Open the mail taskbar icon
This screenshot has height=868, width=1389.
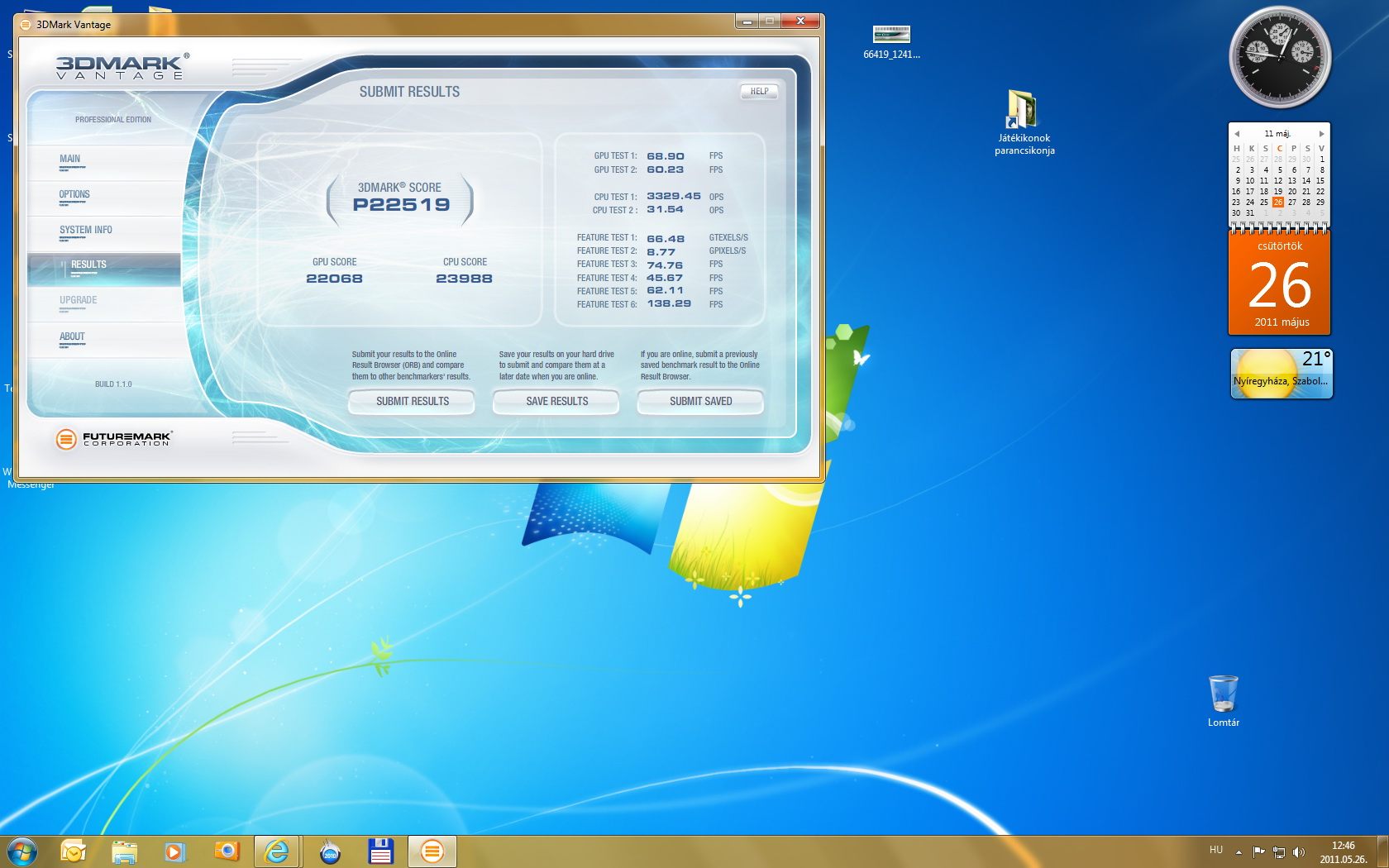73,851
